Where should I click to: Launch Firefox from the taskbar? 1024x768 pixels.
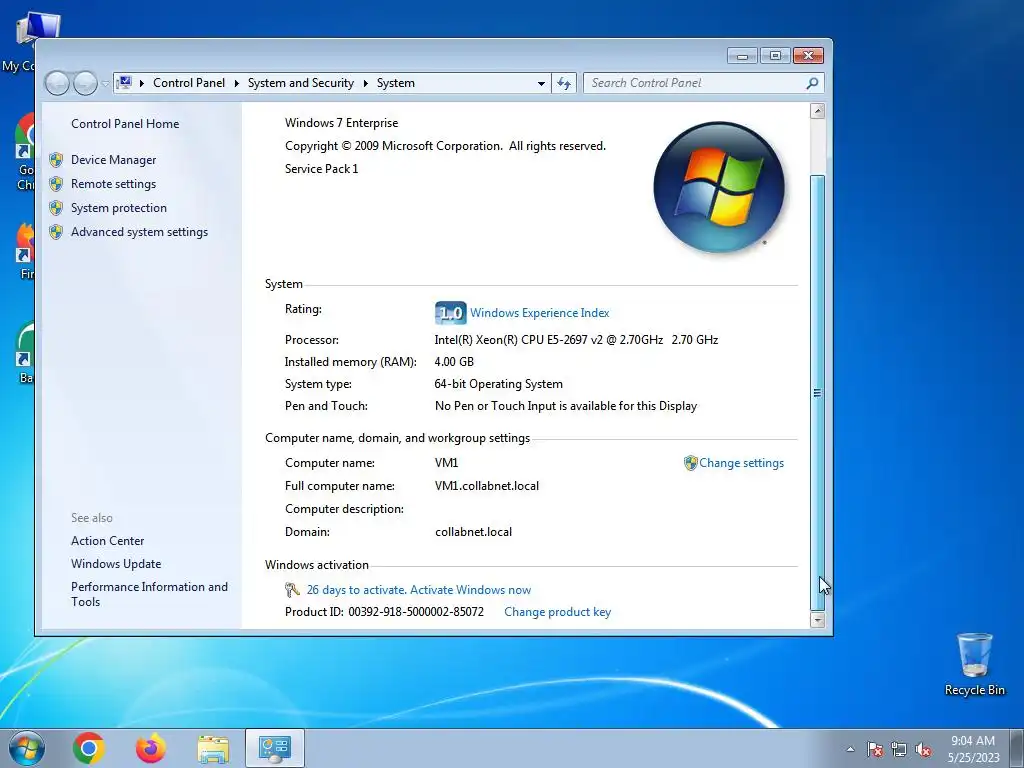[151, 748]
